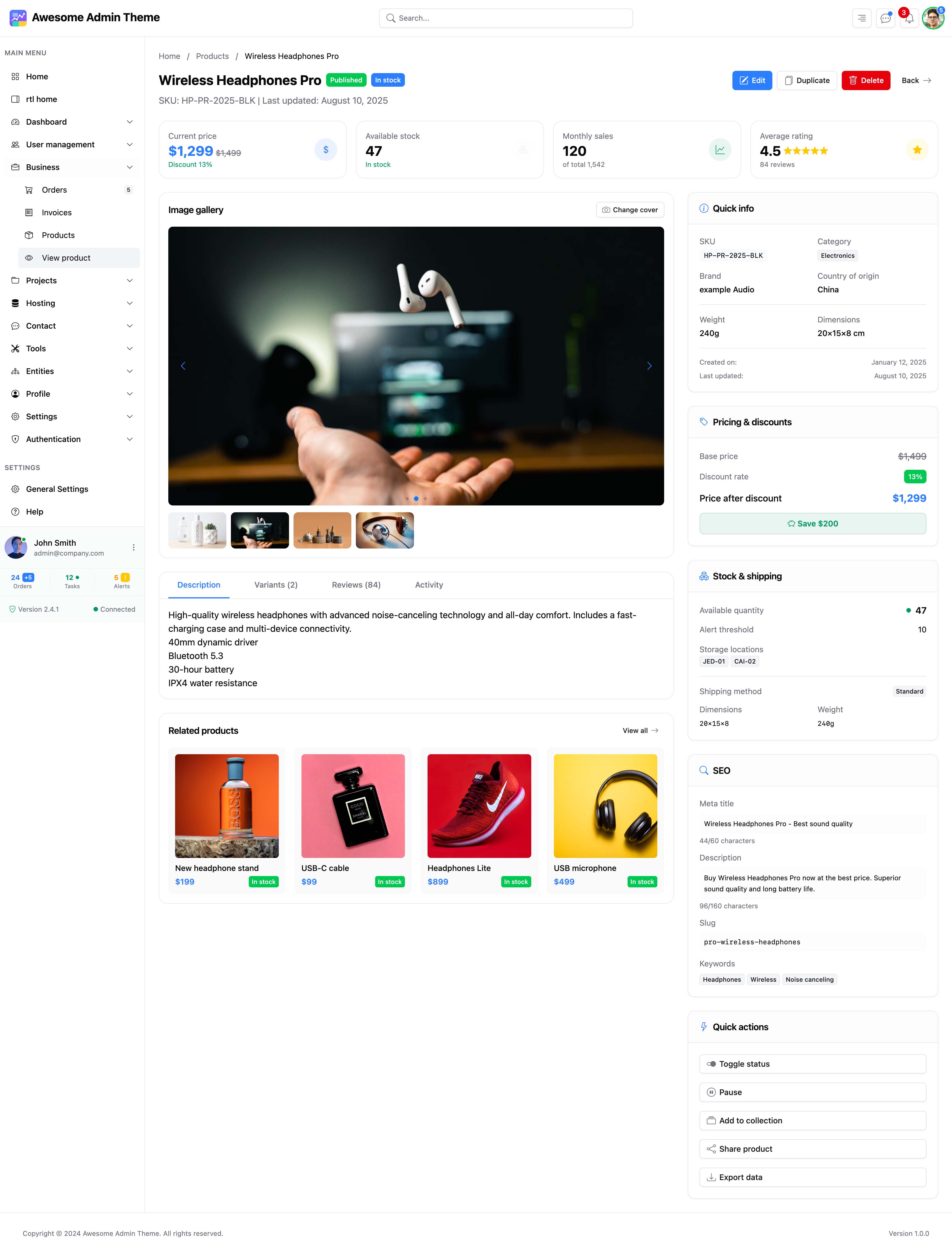Image resolution: width=952 pixels, height=1254 pixels.
Task: Switch to the Activity tab
Action: tap(429, 585)
